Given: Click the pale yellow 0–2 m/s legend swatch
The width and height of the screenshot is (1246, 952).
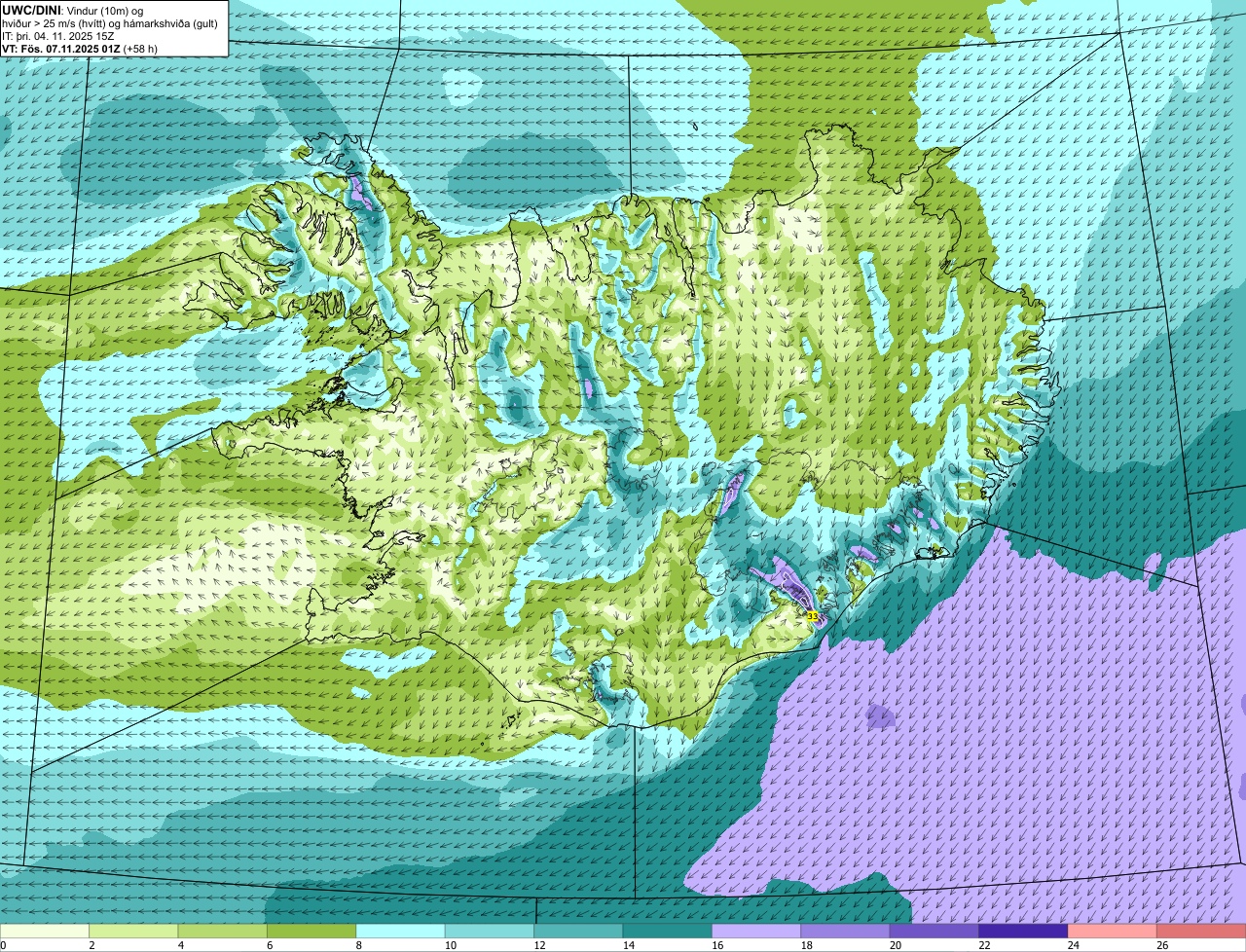Looking at the screenshot, I should coord(45,932).
